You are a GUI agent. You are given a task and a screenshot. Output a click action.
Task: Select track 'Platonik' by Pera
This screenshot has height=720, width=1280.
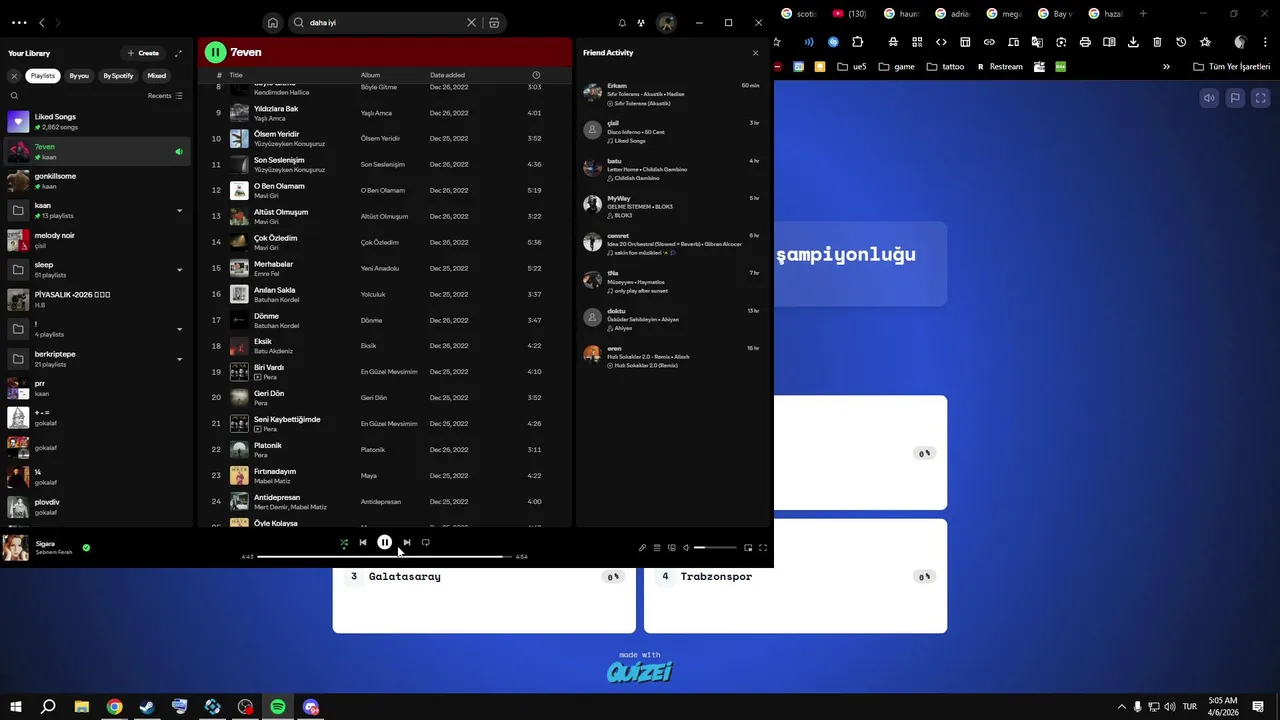[385, 450]
